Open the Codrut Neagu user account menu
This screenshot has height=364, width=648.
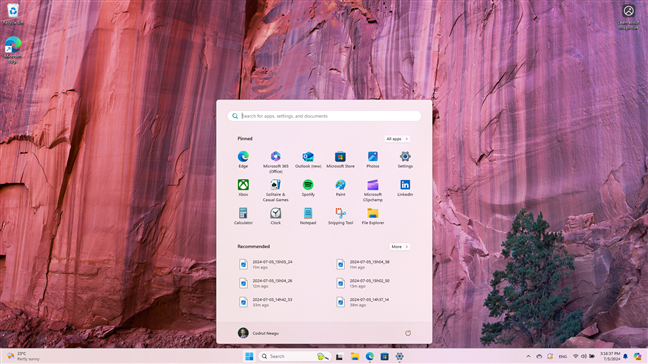[258, 333]
